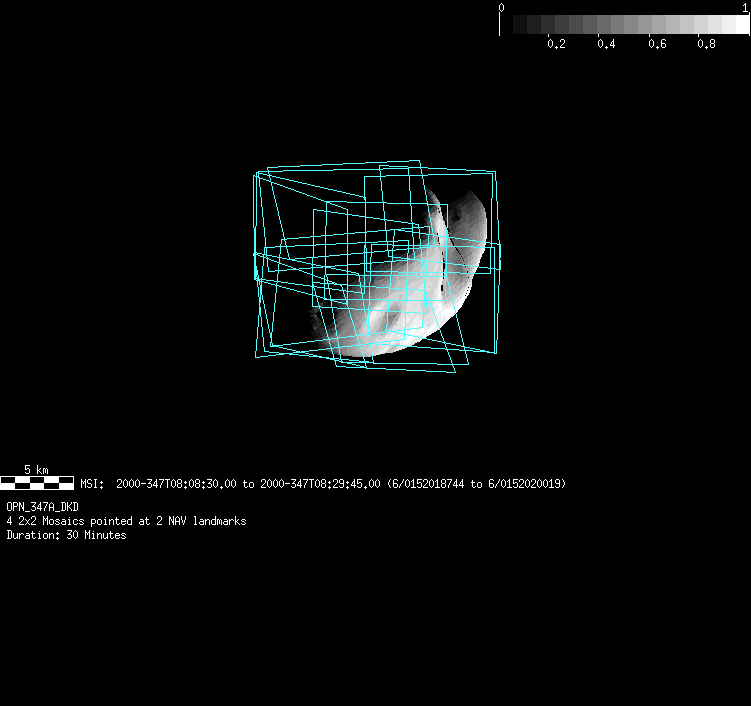This screenshot has width=751, height=706.
Task: Click the MSI instrument label
Action: click(x=91, y=484)
